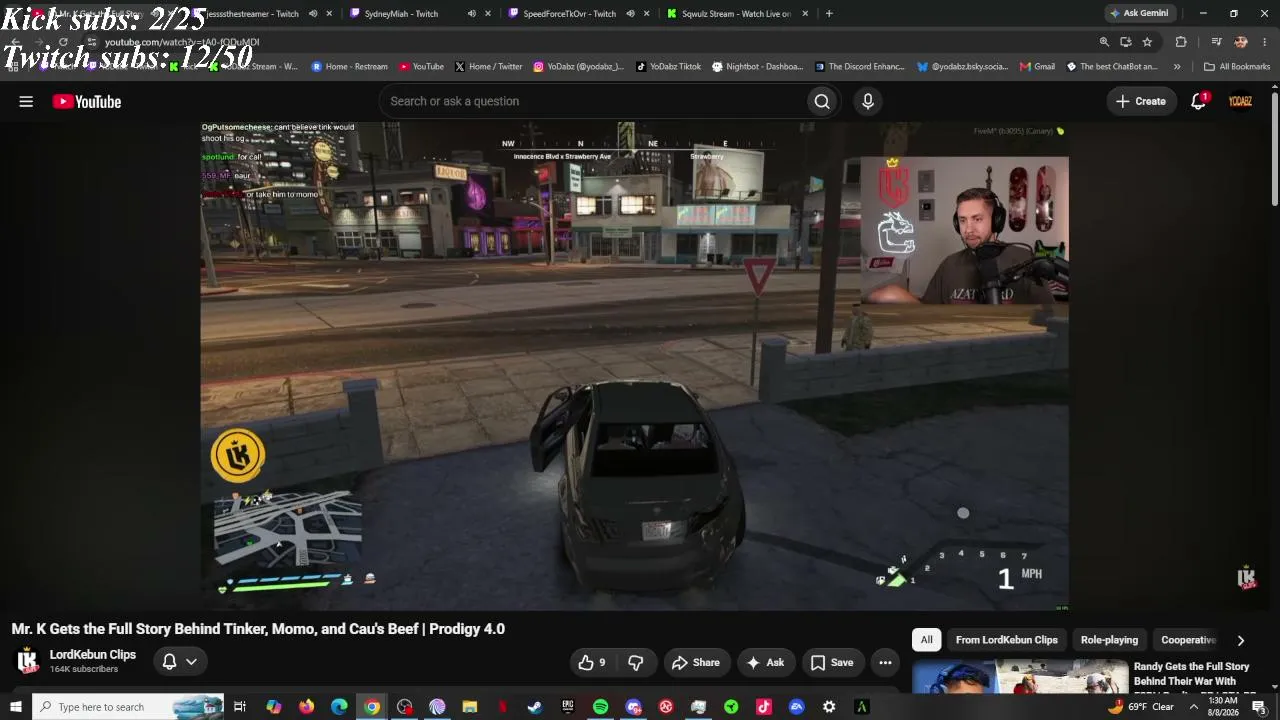Image resolution: width=1280 pixels, height=720 pixels.
Task: Click the channel watermark on the video
Action: pos(1246,578)
